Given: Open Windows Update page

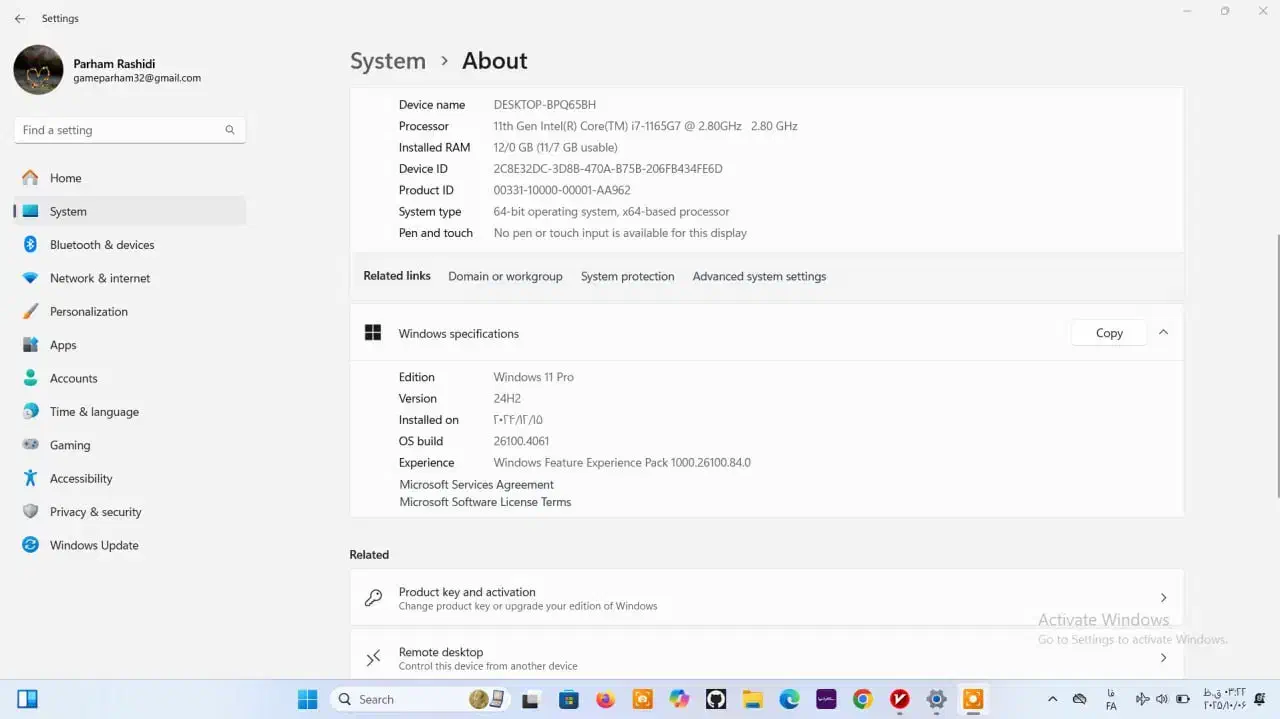Looking at the screenshot, I should [x=93, y=546].
